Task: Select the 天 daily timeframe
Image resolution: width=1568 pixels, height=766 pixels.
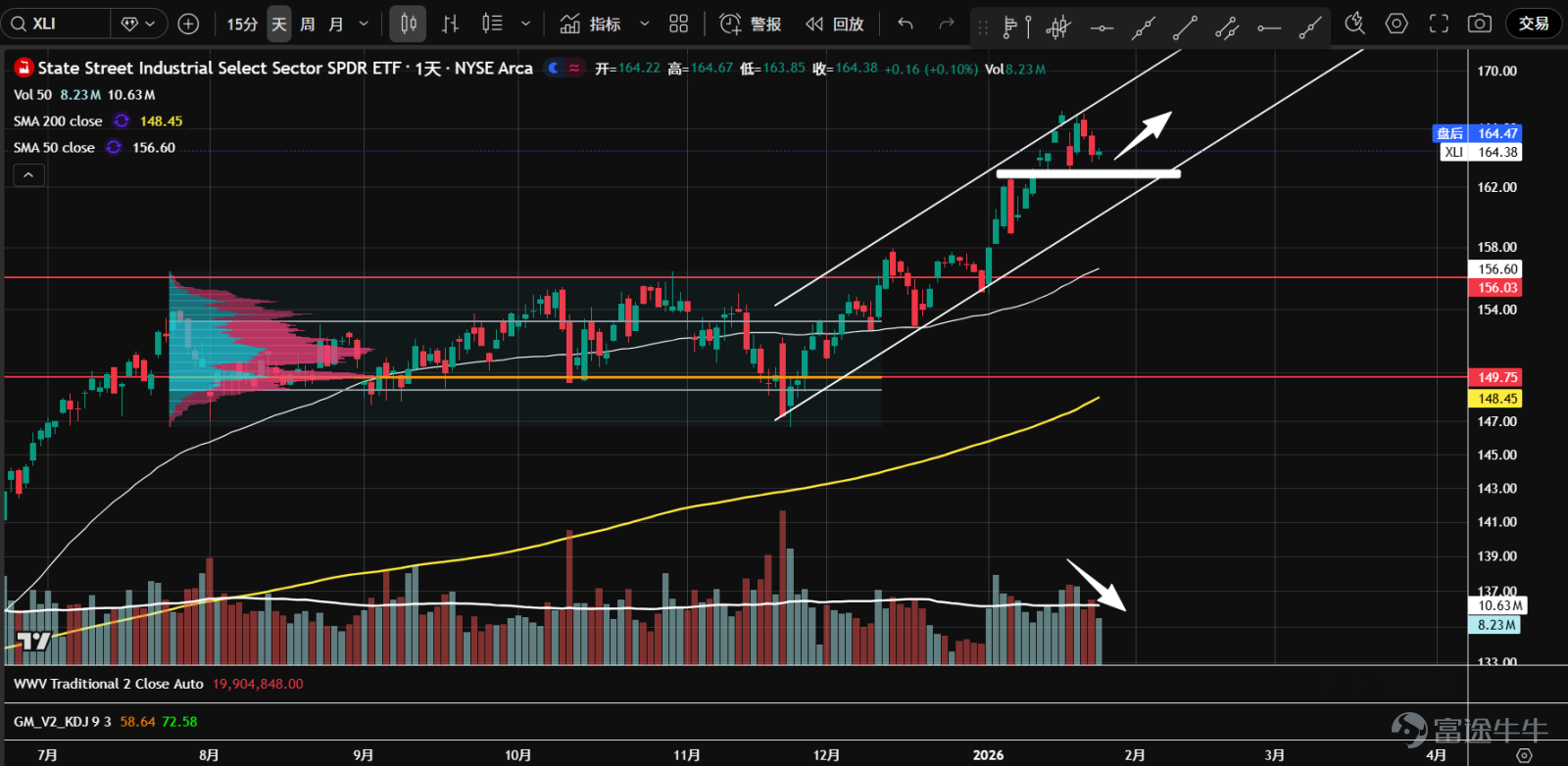Action: point(279,24)
